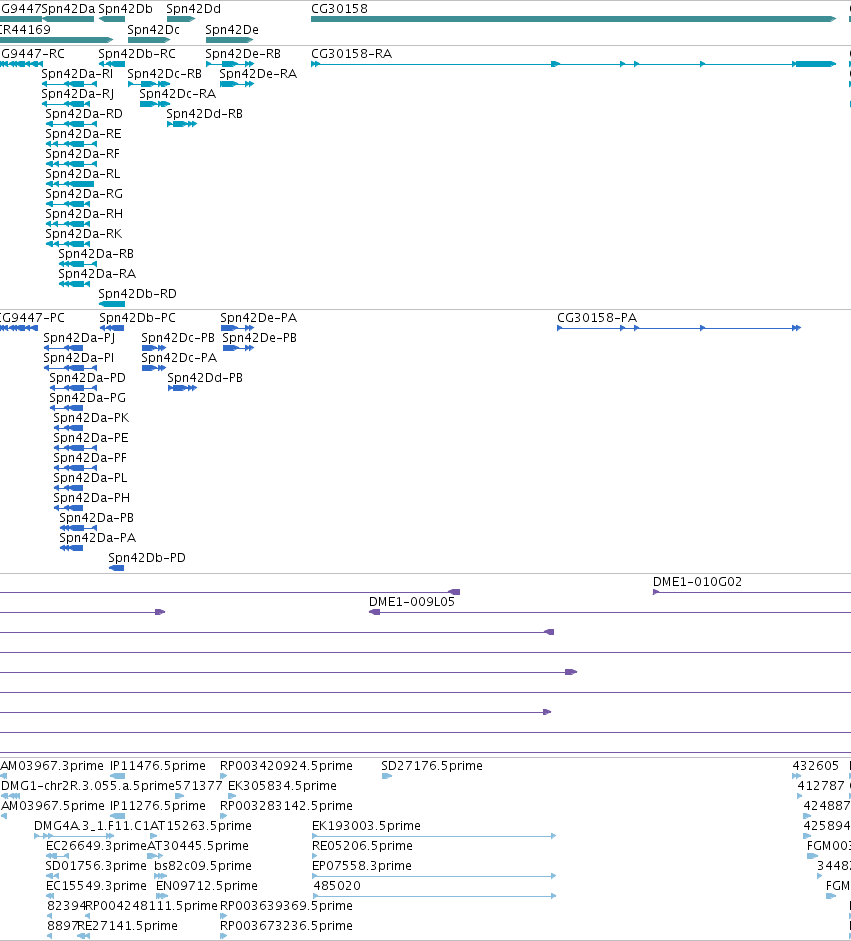Screen dimensions: 851x941
Task: Click transcript label Spn42Da-RD
Action: click(84, 113)
